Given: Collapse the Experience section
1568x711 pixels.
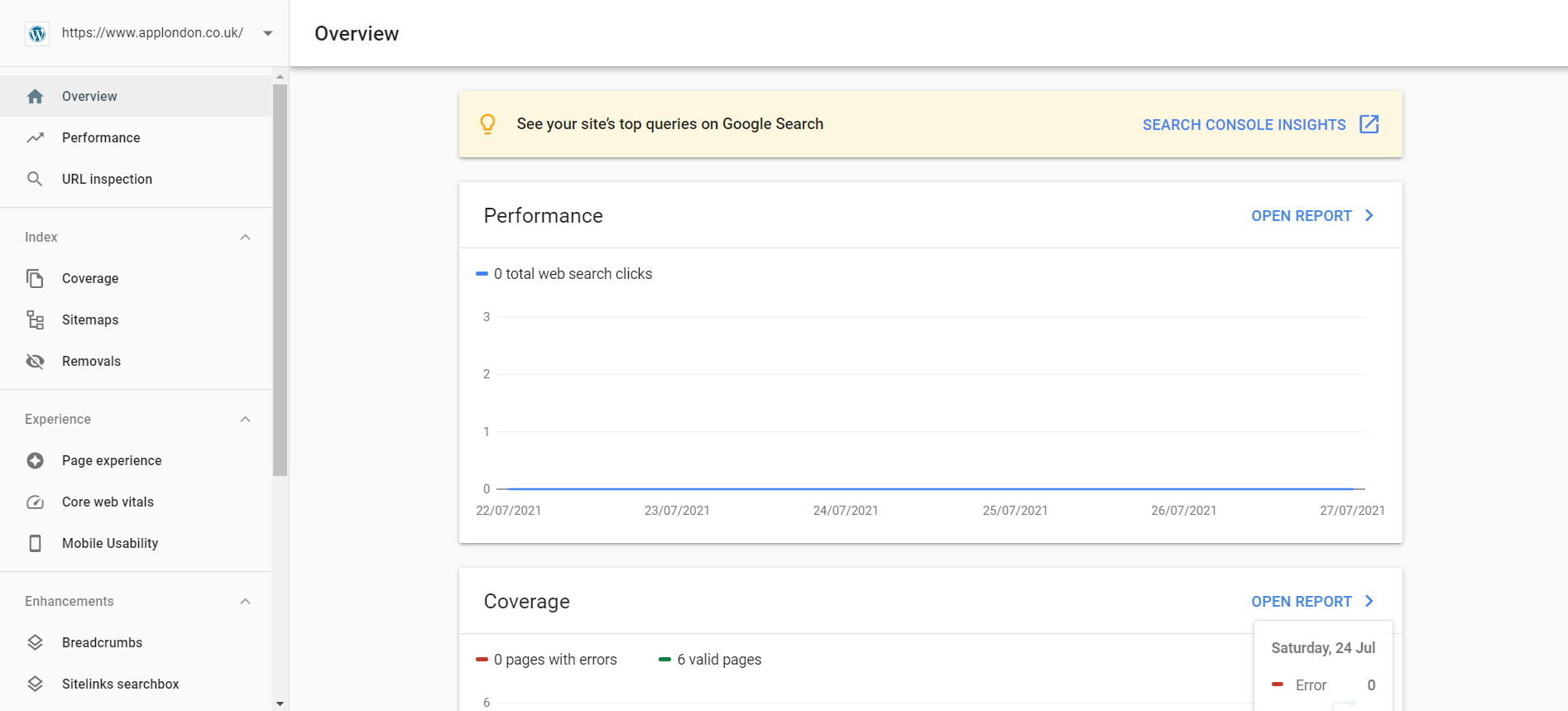Looking at the screenshot, I should [x=245, y=419].
